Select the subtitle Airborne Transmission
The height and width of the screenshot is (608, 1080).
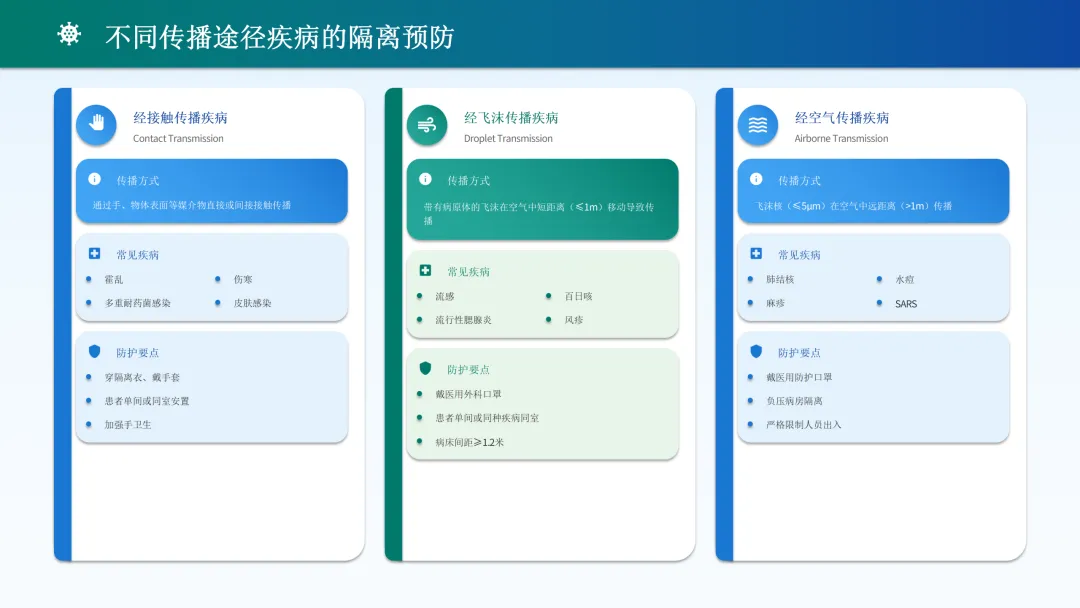(841, 138)
